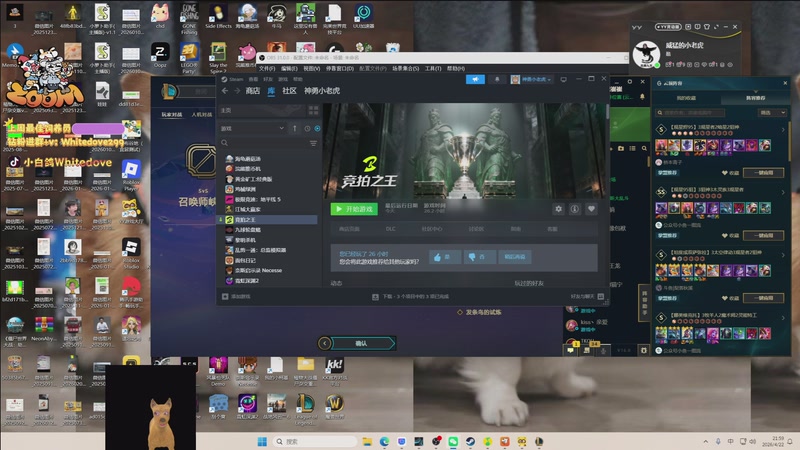The height and width of the screenshot is (450, 800).
Task: Add game to favorites with heart icon
Action: pos(591,209)
